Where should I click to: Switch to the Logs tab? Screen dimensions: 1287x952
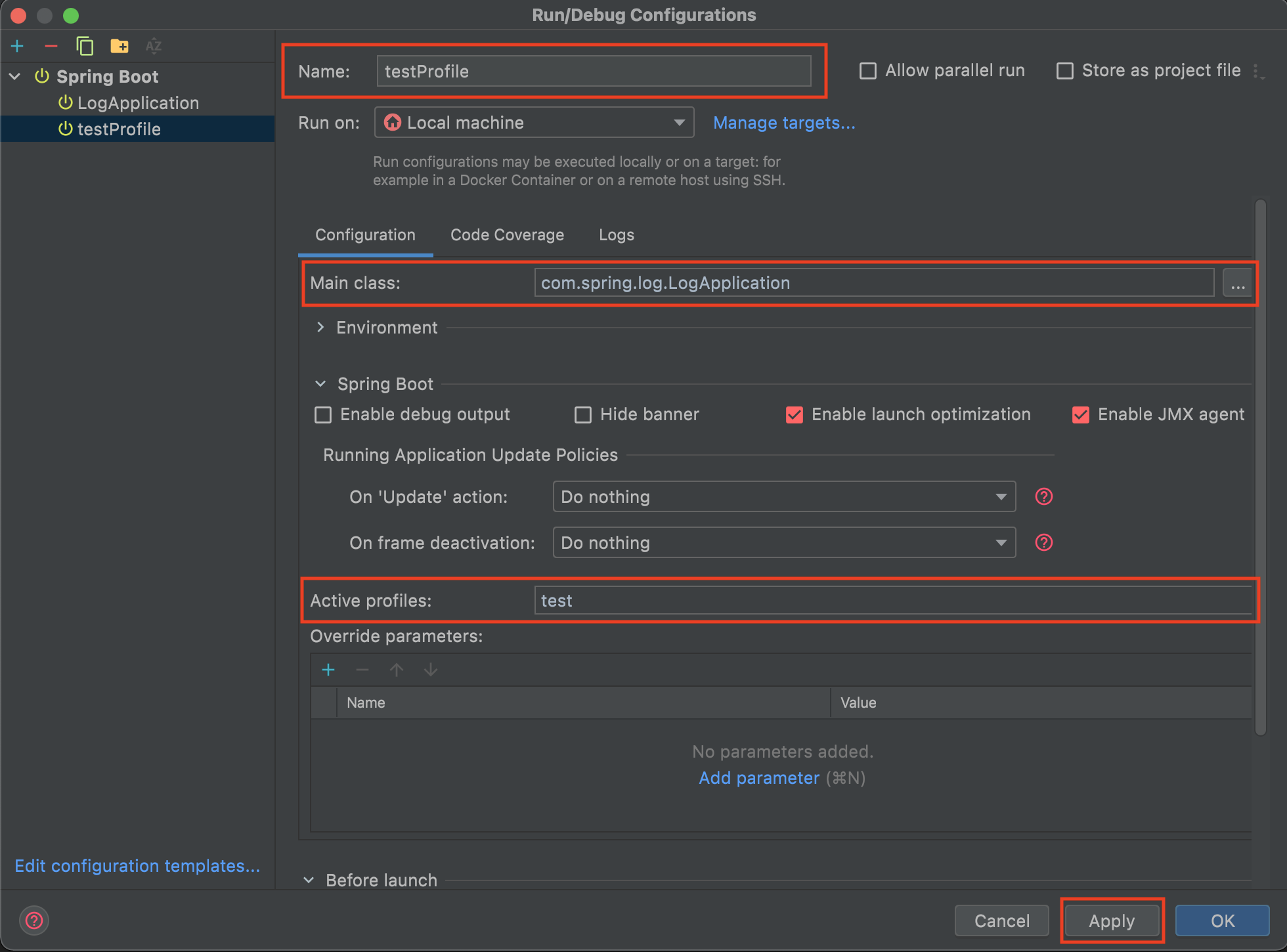[x=616, y=235]
